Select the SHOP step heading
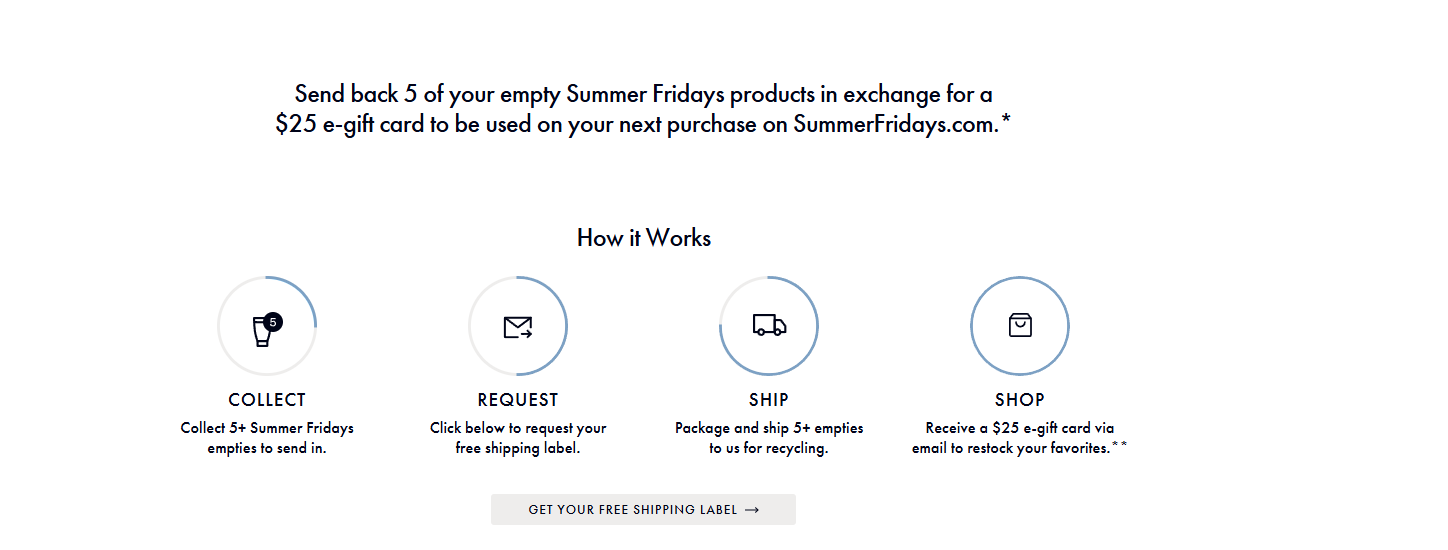The height and width of the screenshot is (550, 1448). pos(1020,400)
